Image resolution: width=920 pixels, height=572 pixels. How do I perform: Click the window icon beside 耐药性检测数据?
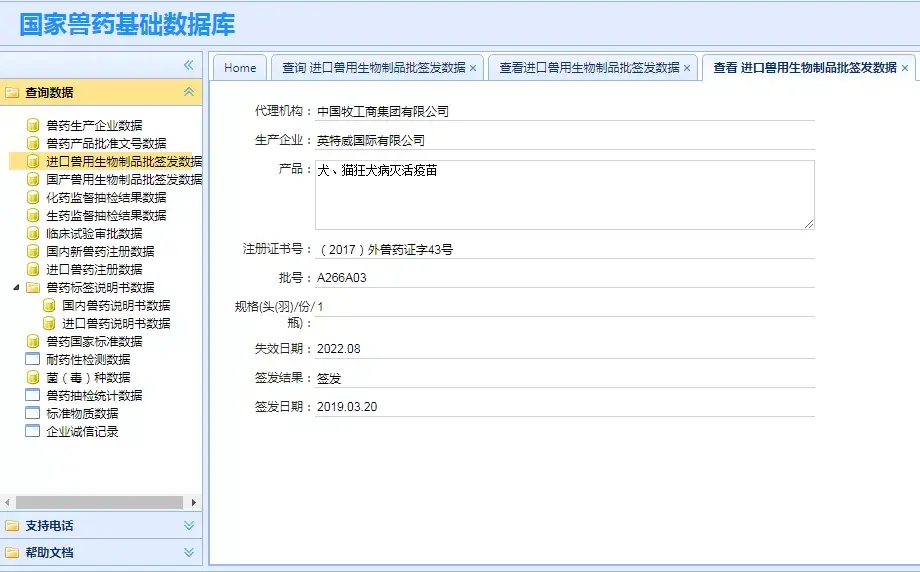tap(33, 359)
